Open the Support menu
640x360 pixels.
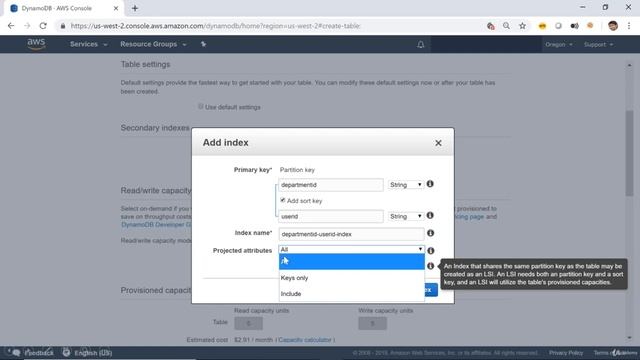[x=598, y=44]
